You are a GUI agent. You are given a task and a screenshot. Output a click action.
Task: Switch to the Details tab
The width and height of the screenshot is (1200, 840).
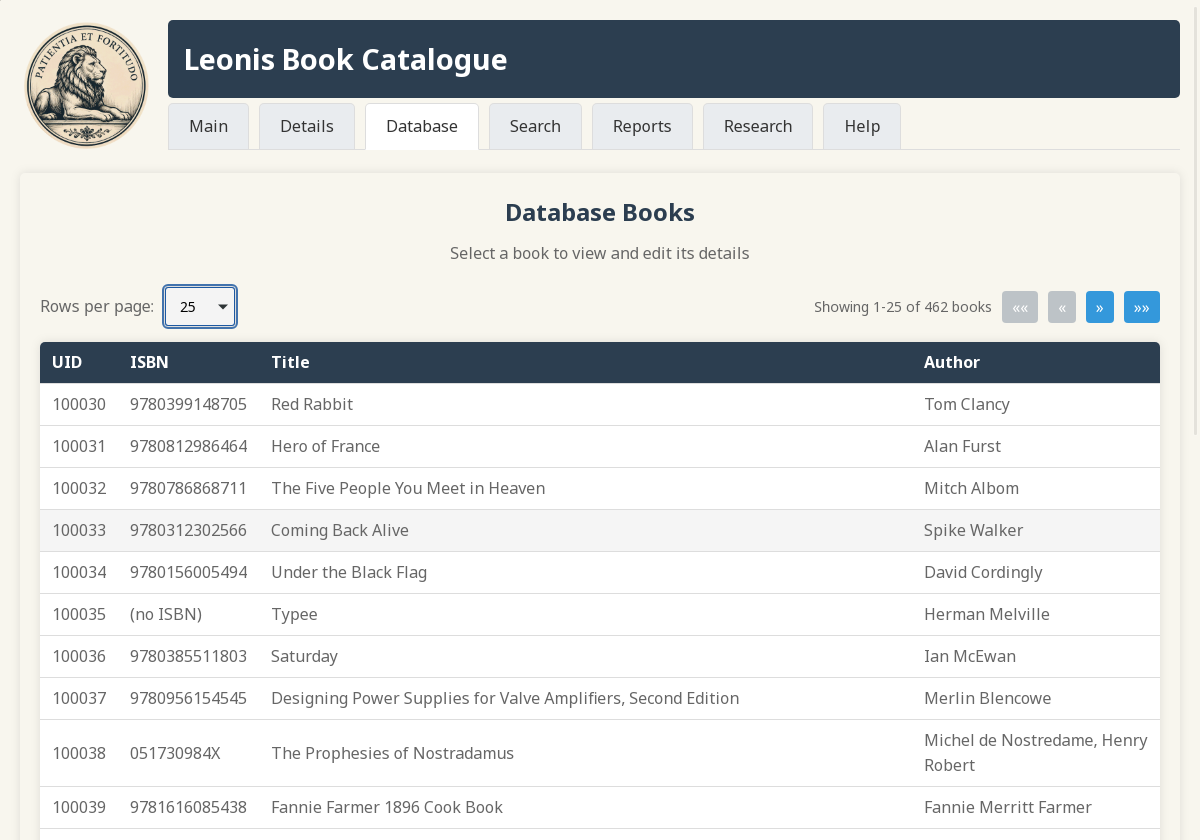click(307, 126)
